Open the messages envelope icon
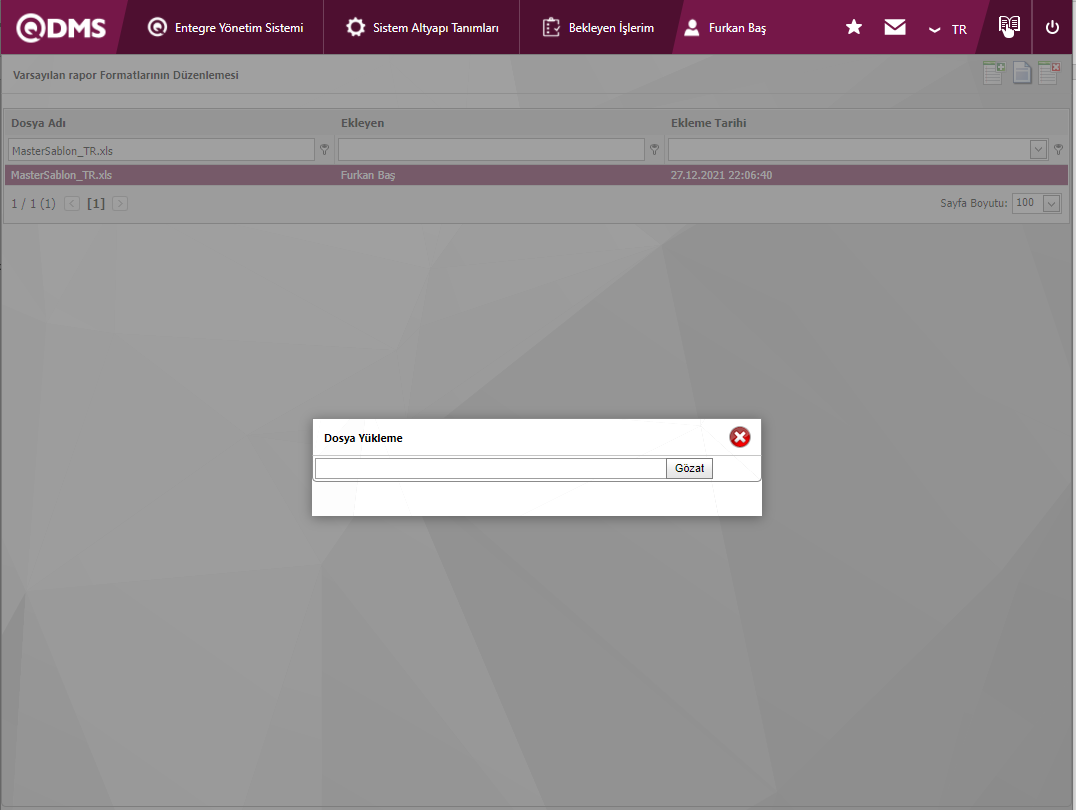The width and height of the screenshot is (1076, 810). [895, 27]
